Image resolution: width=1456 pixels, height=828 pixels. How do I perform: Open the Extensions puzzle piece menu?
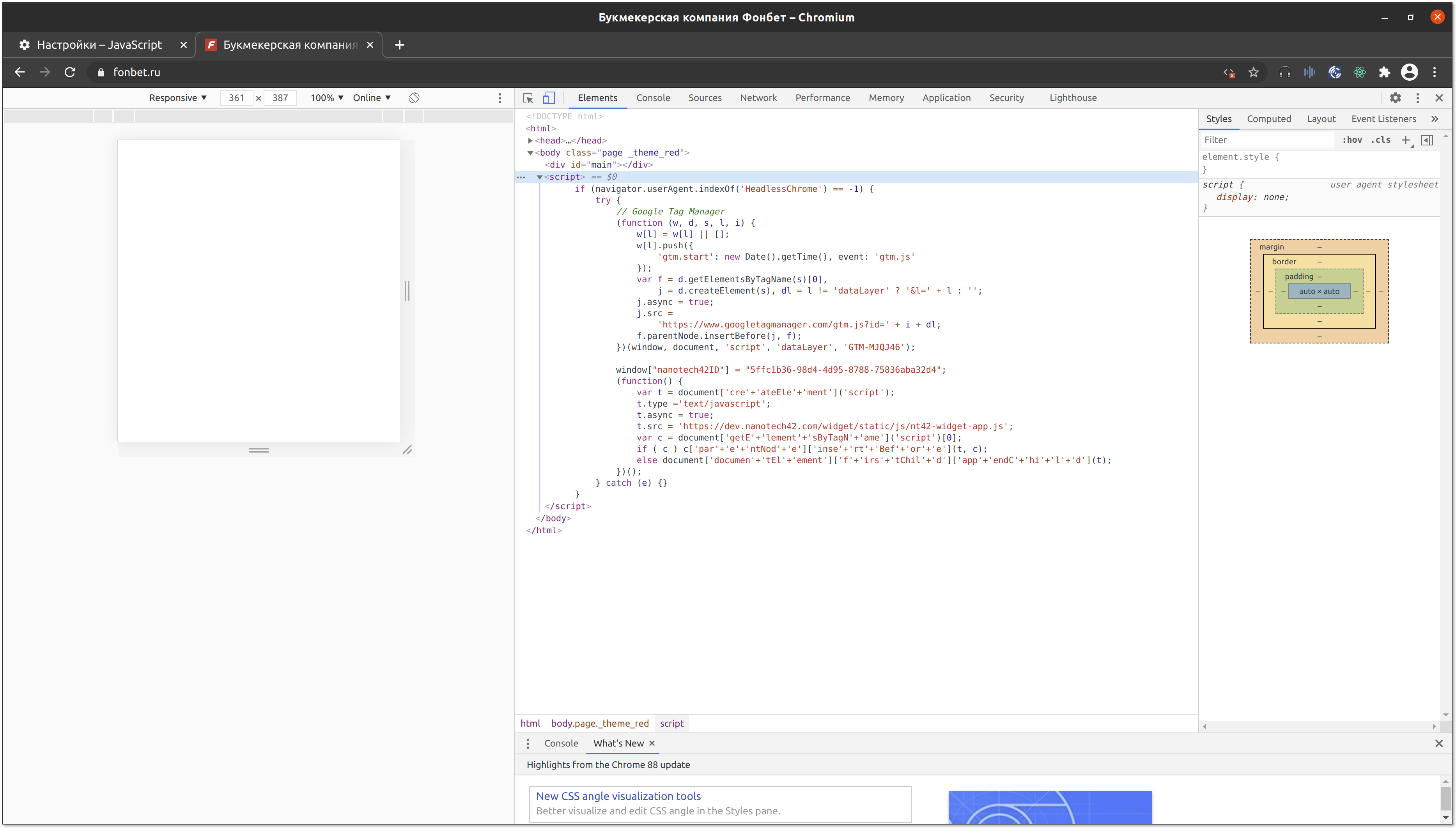click(x=1384, y=72)
